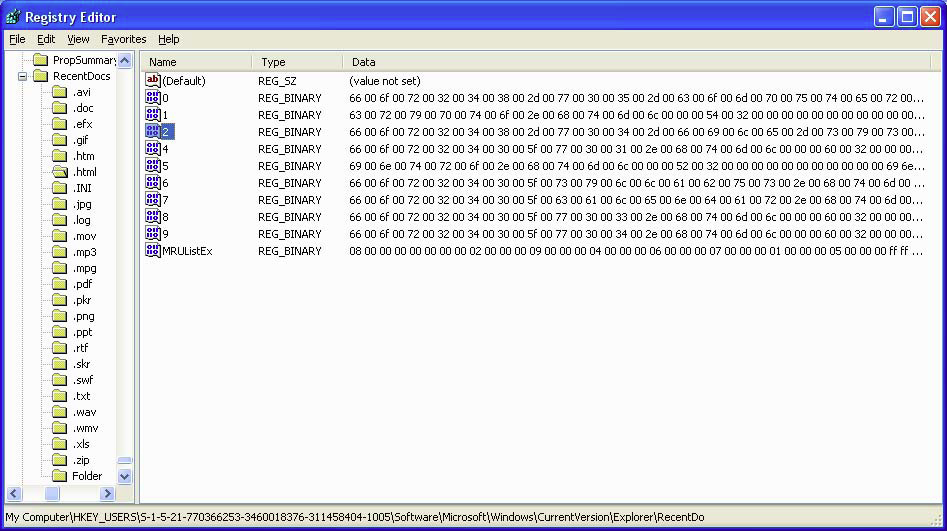Viewport: 947px width, 531px height.
Task: Click the tree vertical scrollbar thumb
Action: click(x=124, y=460)
